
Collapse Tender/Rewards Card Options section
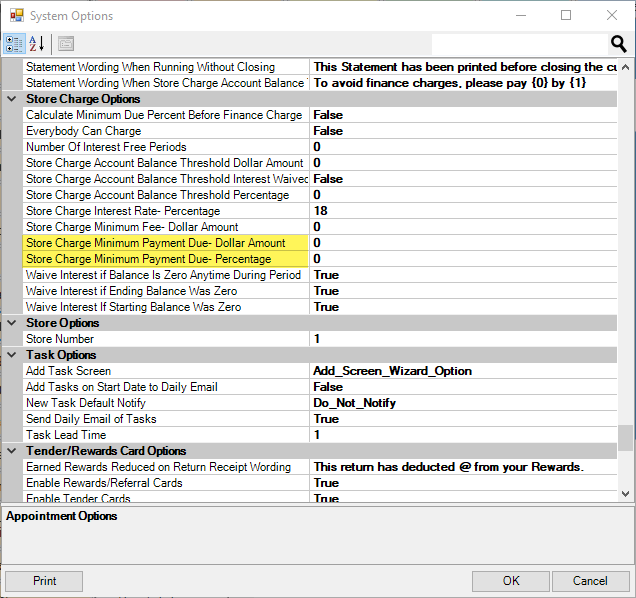(12, 451)
